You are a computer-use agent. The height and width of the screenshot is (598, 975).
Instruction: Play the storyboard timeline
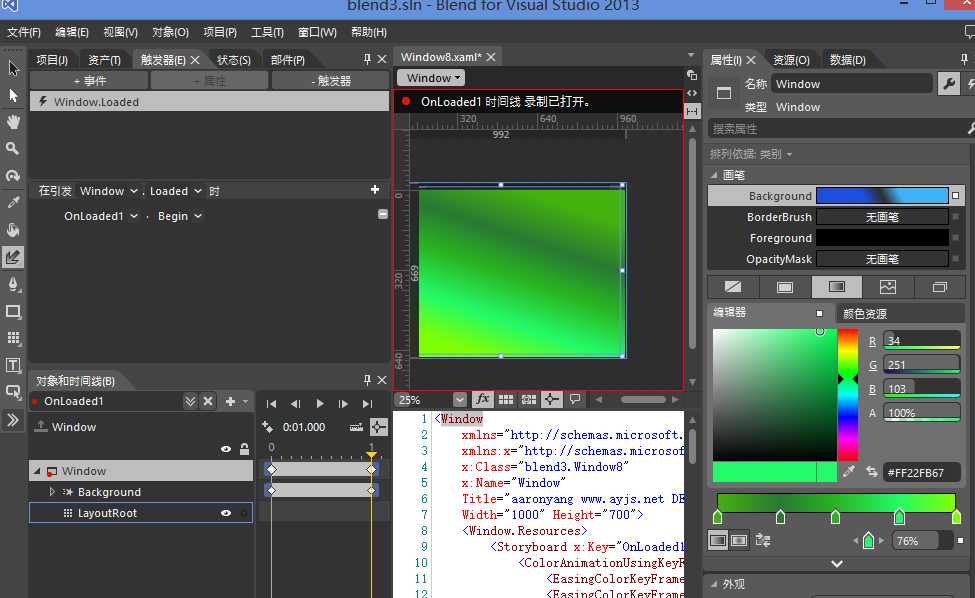(x=320, y=403)
